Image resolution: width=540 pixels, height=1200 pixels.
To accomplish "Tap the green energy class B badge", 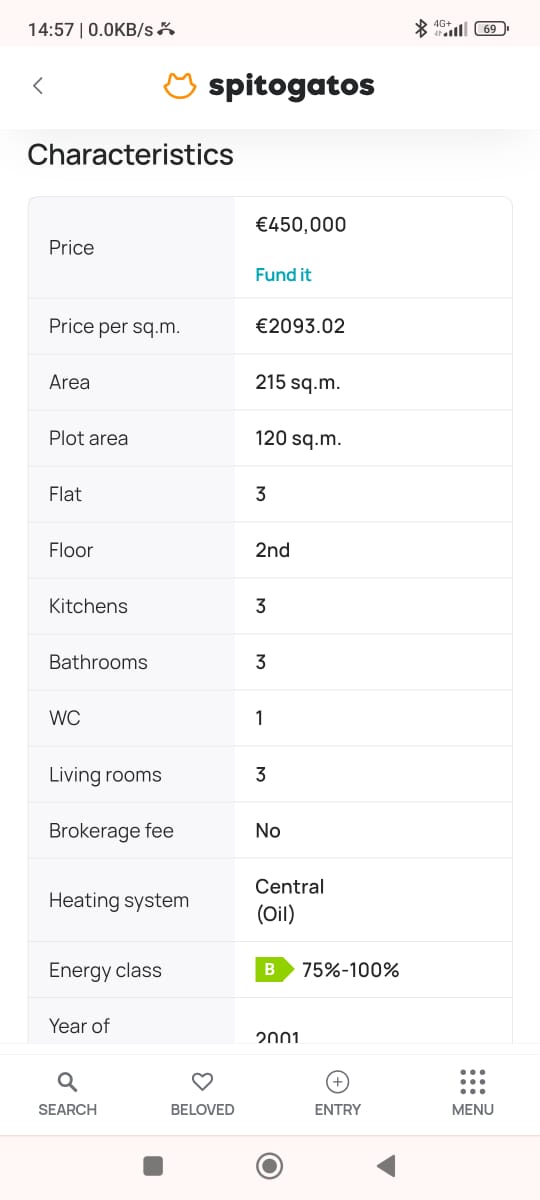I will pyautogui.click(x=274, y=969).
